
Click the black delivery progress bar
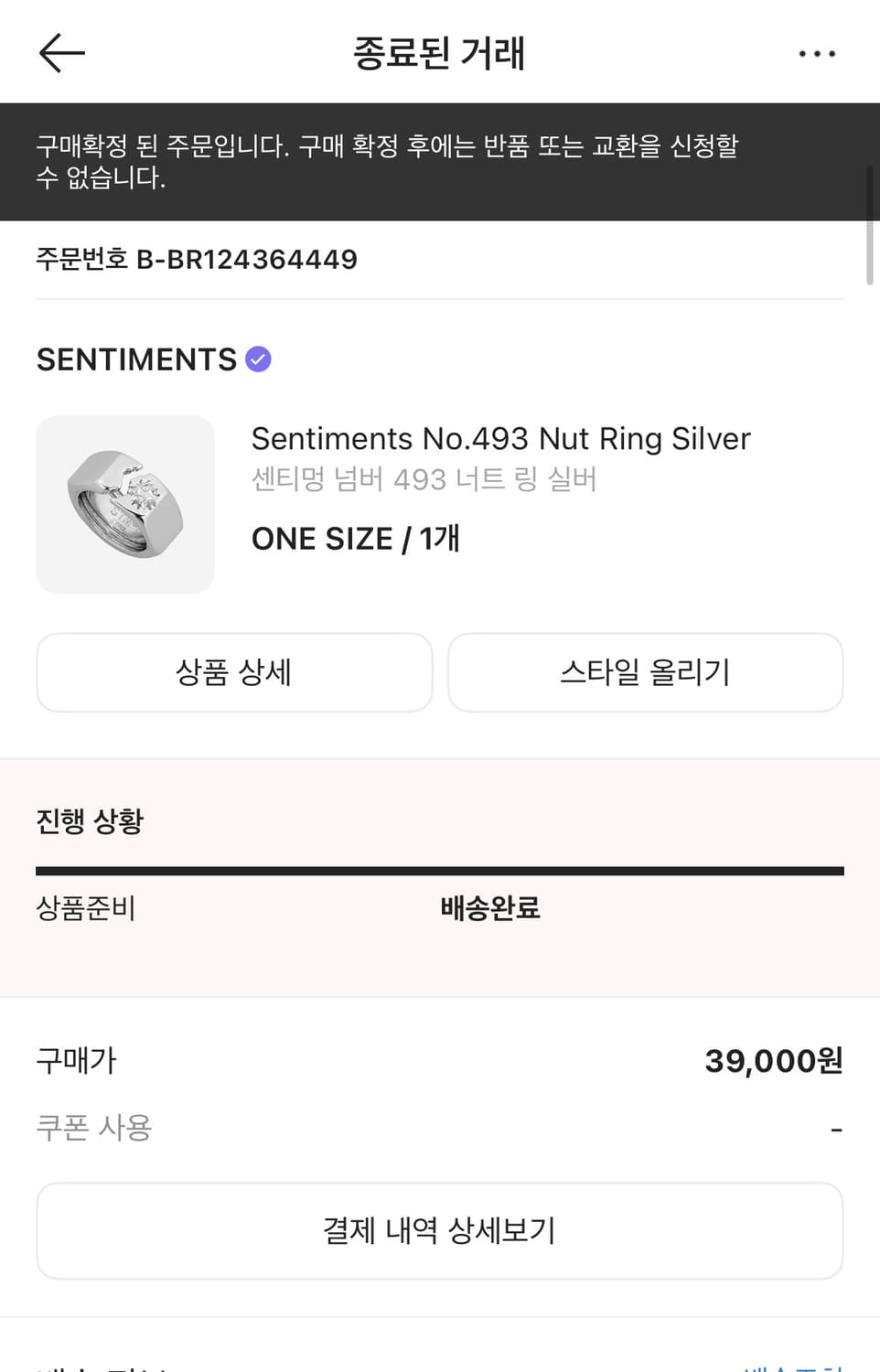[439, 871]
